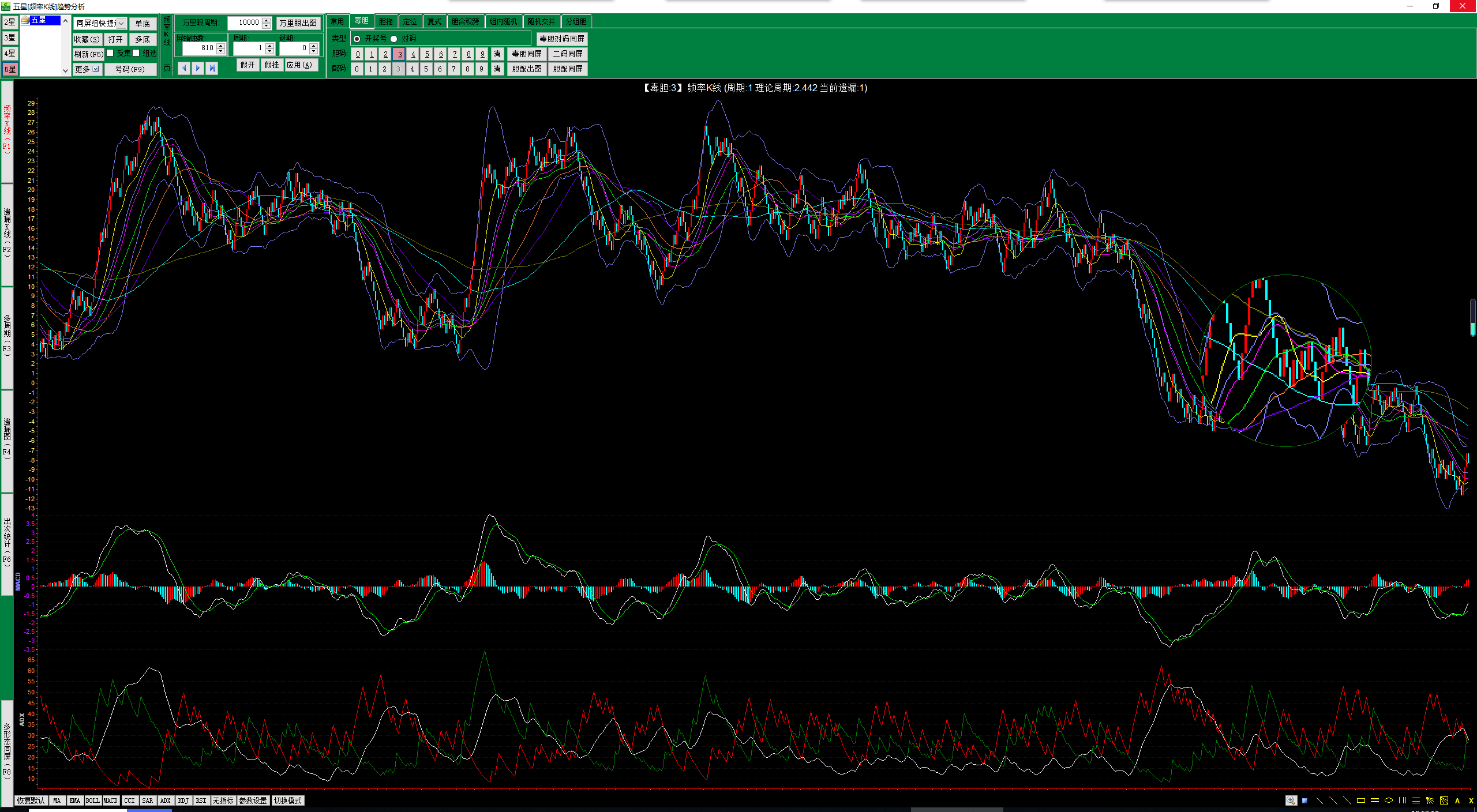Click the zoom magnifier tool icon

[x=1291, y=800]
